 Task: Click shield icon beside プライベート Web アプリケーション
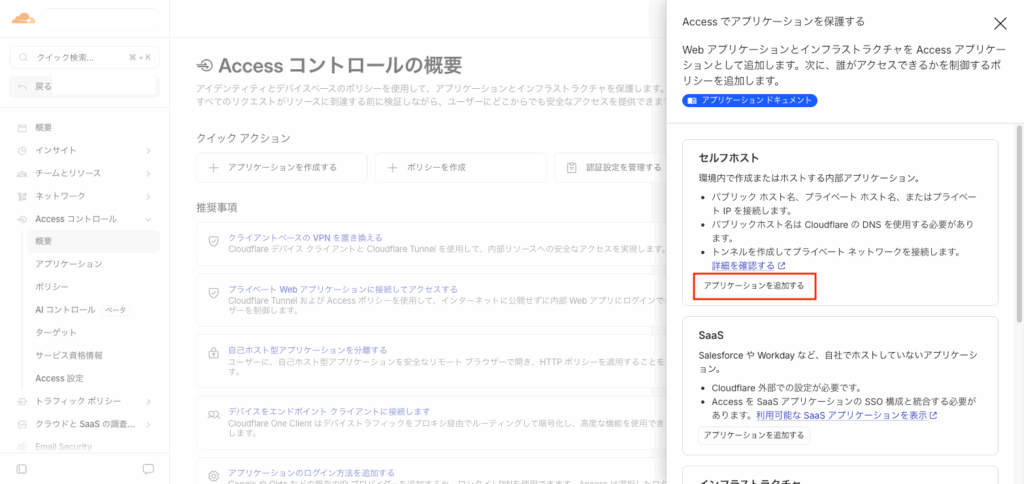point(213,293)
